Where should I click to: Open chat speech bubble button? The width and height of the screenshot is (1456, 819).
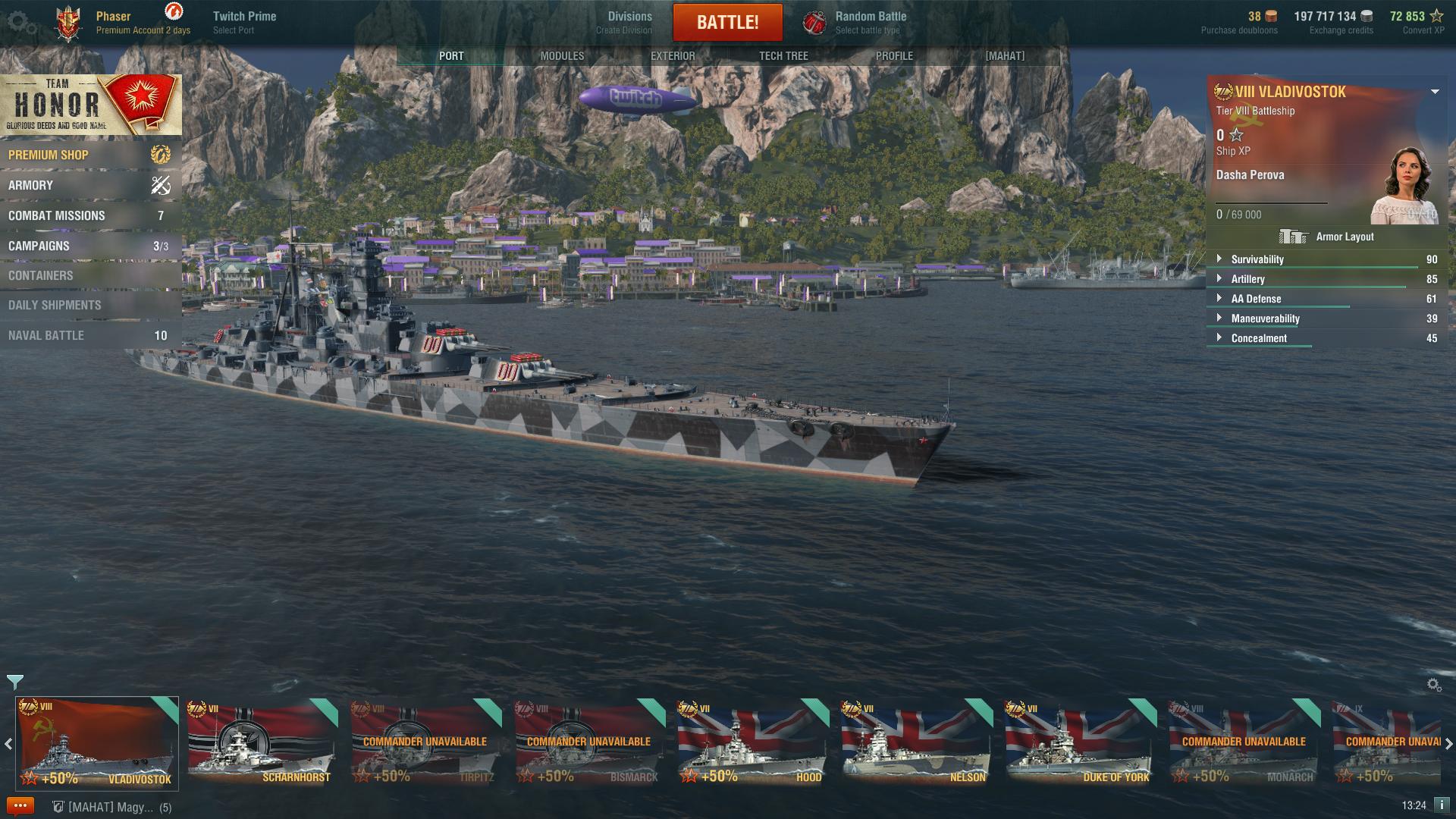pyautogui.click(x=20, y=806)
